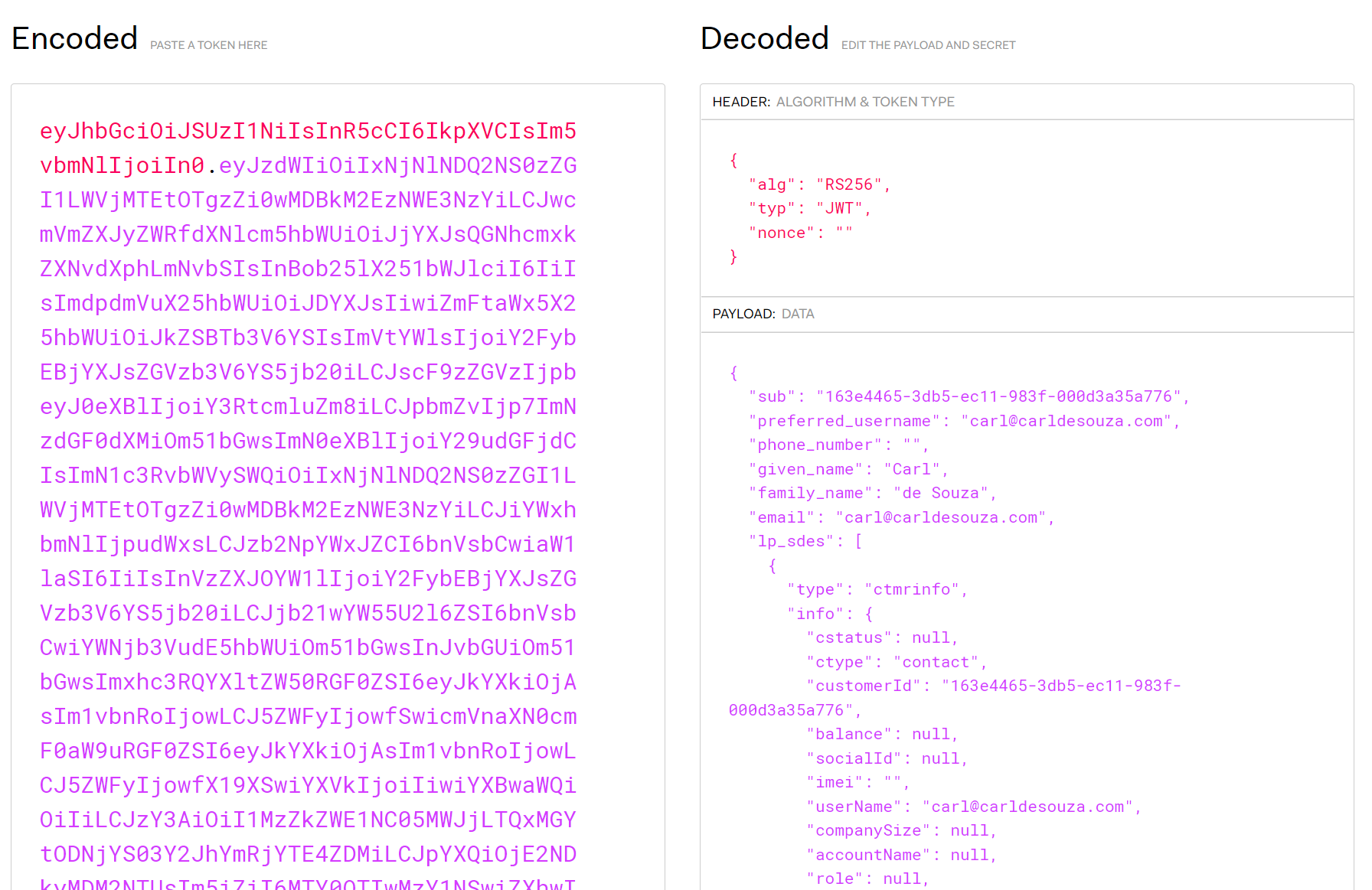Click the "cstatus": null line
This screenshot has width=1372, height=890.
(883, 637)
